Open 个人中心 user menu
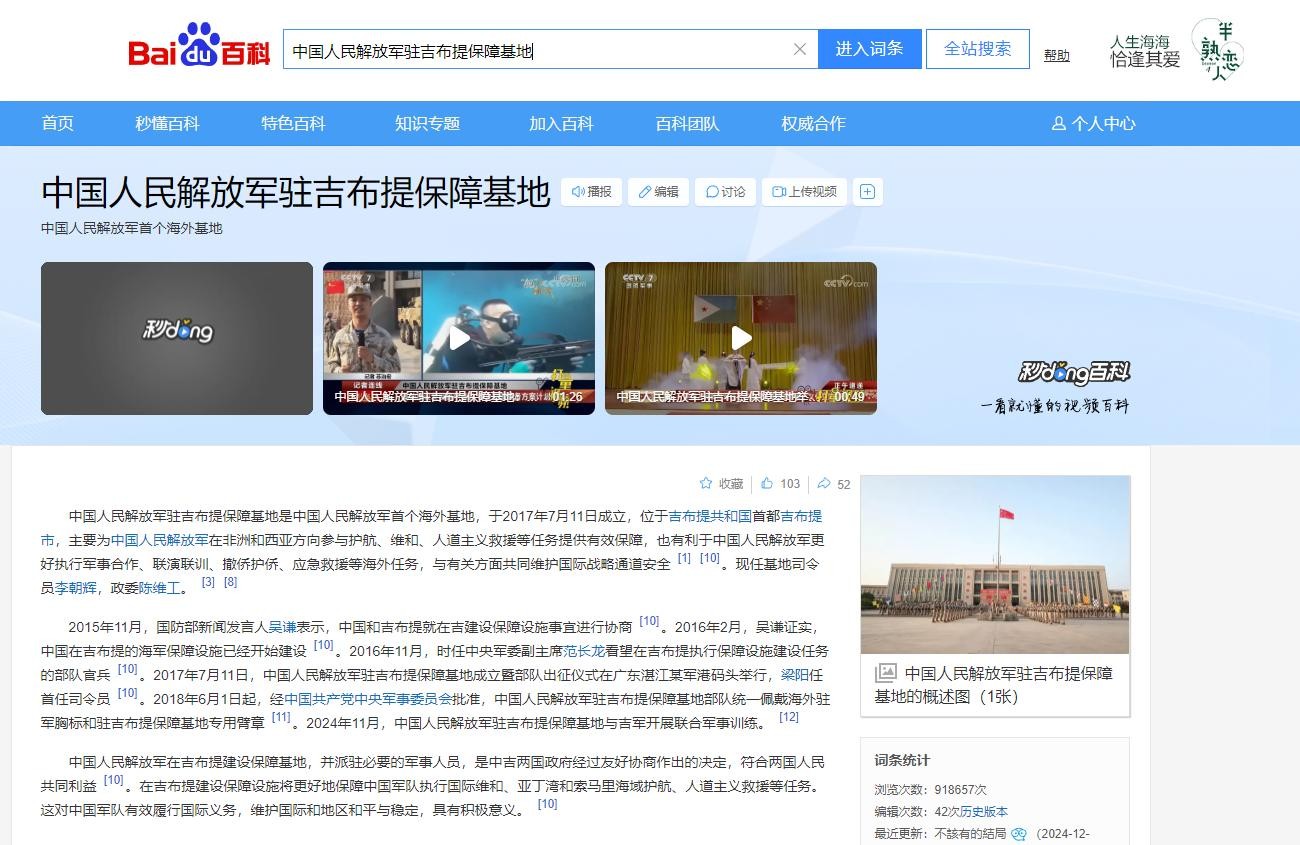Image resolution: width=1300 pixels, height=845 pixels. click(1093, 124)
